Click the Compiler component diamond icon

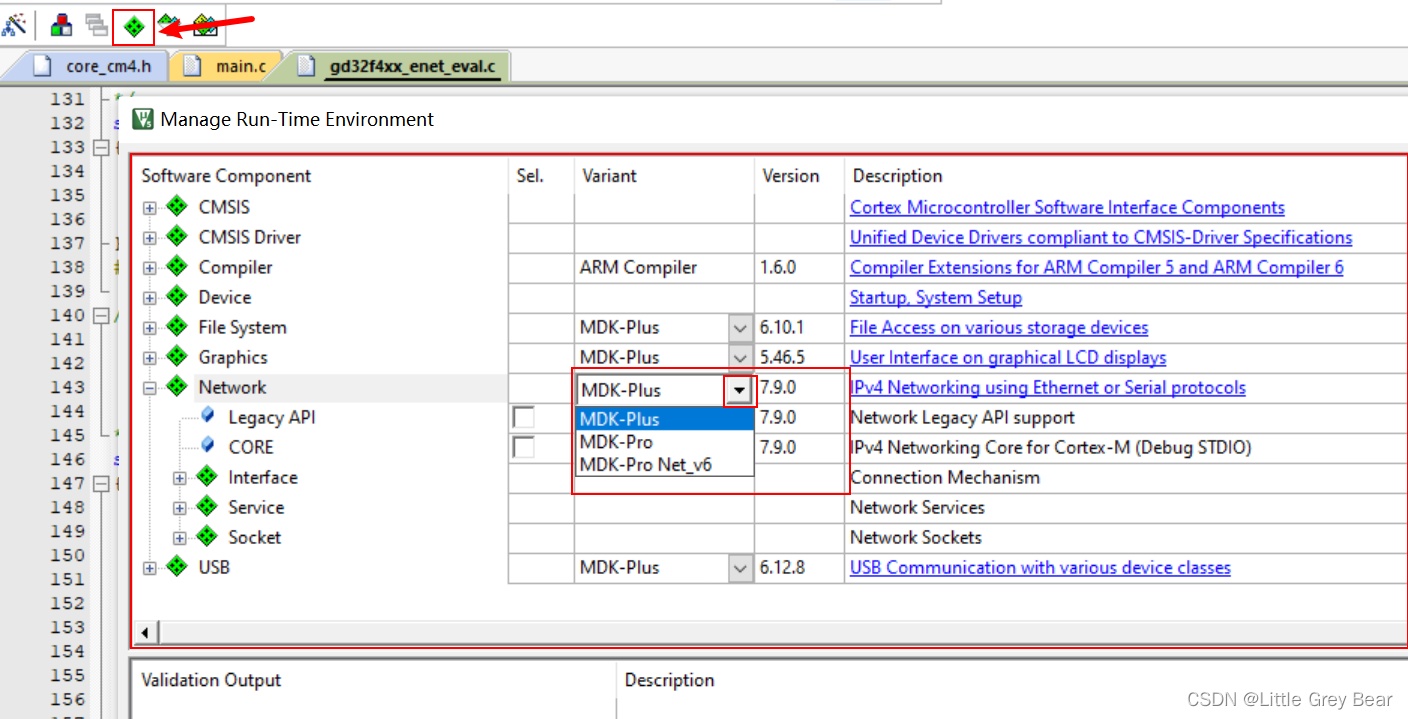click(177, 267)
